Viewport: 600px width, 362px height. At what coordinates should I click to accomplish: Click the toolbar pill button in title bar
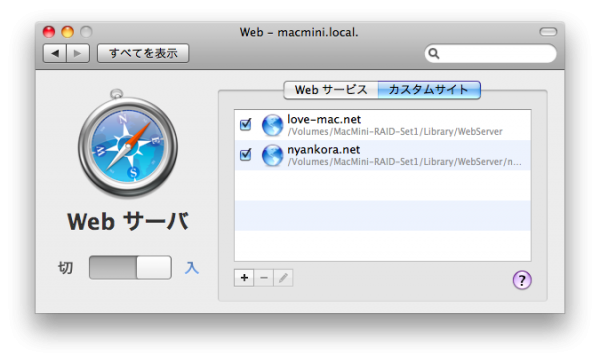[x=548, y=32]
